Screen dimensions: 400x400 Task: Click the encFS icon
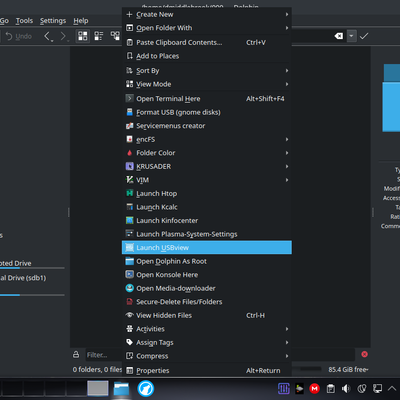tap(129, 139)
